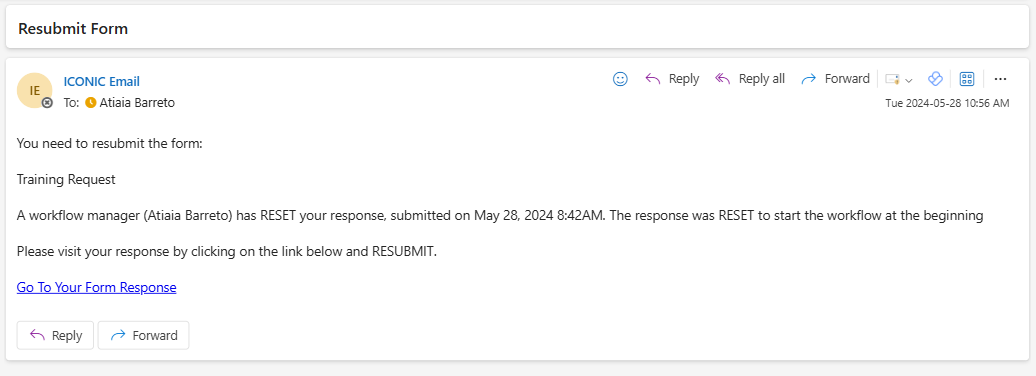
Task: Click the clock status icon beside Atiaia Barreto
Action: pyautogui.click(x=91, y=102)
